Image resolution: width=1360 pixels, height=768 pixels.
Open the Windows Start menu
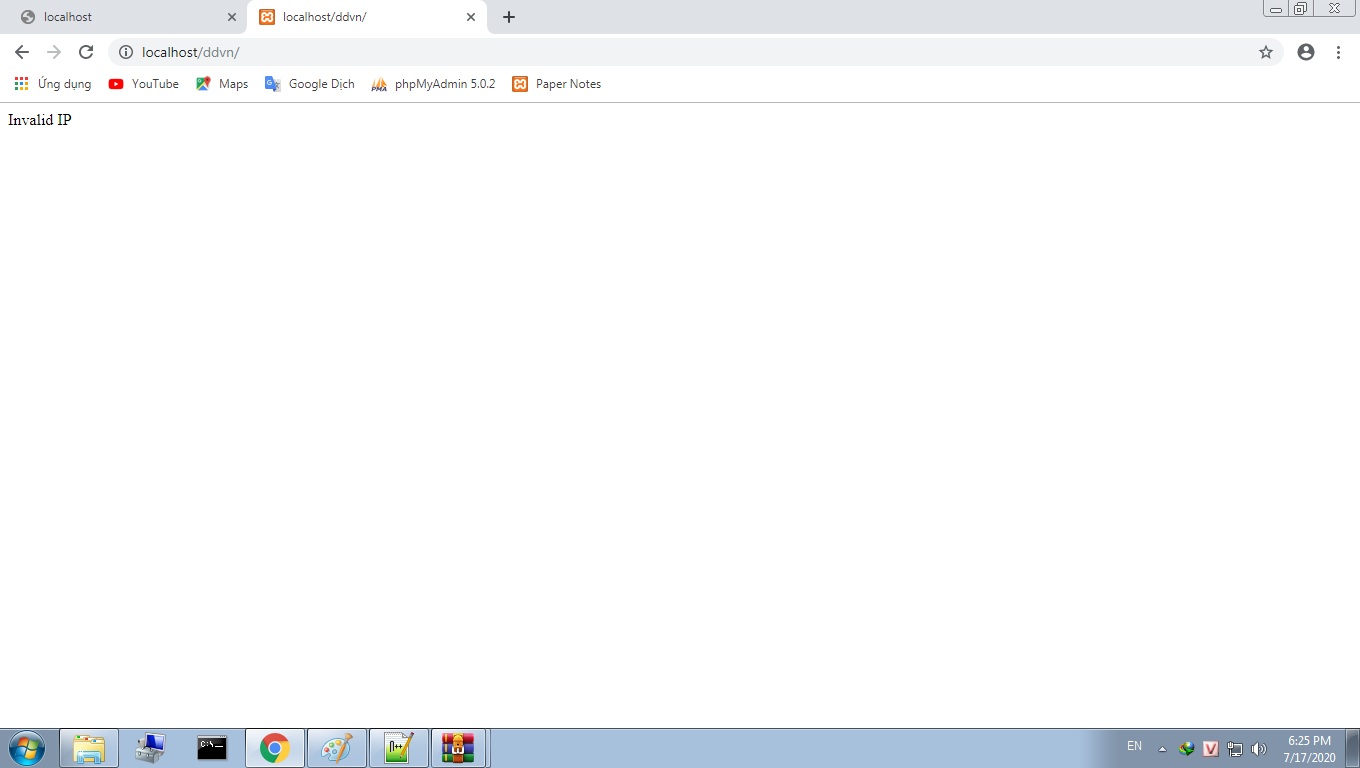pyautogui.click(x=26, y=748)
